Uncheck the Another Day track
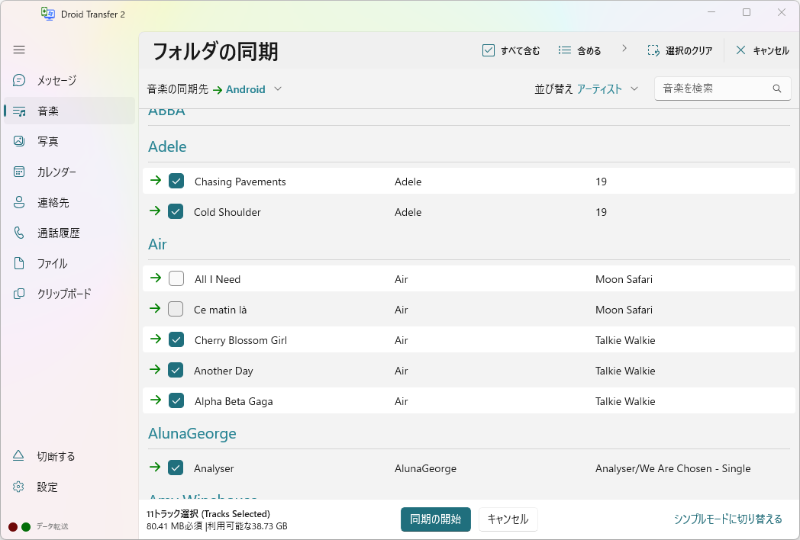800x540 pixels. [x=176, y=370]
